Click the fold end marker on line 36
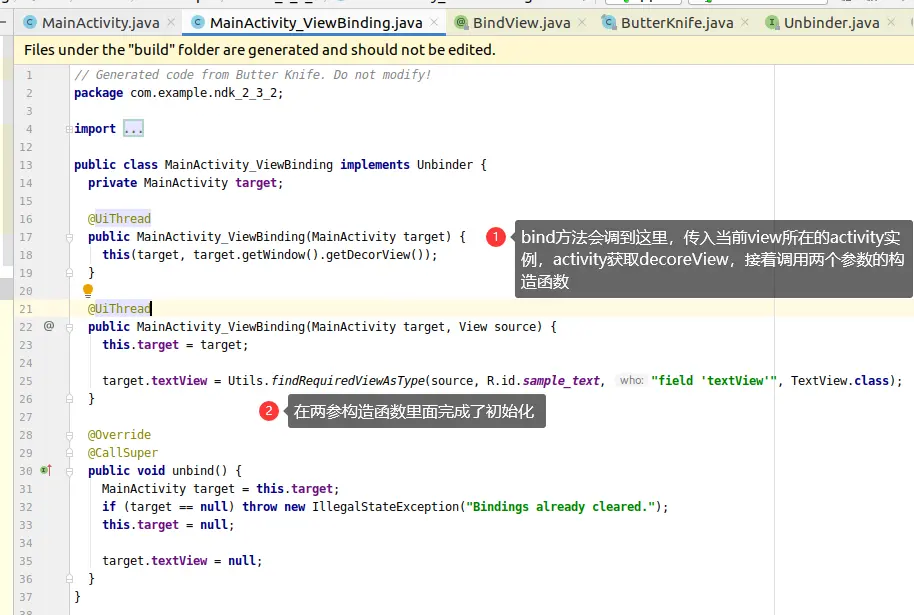Image resolution: width=914 pixels, height=615 pixels. [x=69, y=579]
